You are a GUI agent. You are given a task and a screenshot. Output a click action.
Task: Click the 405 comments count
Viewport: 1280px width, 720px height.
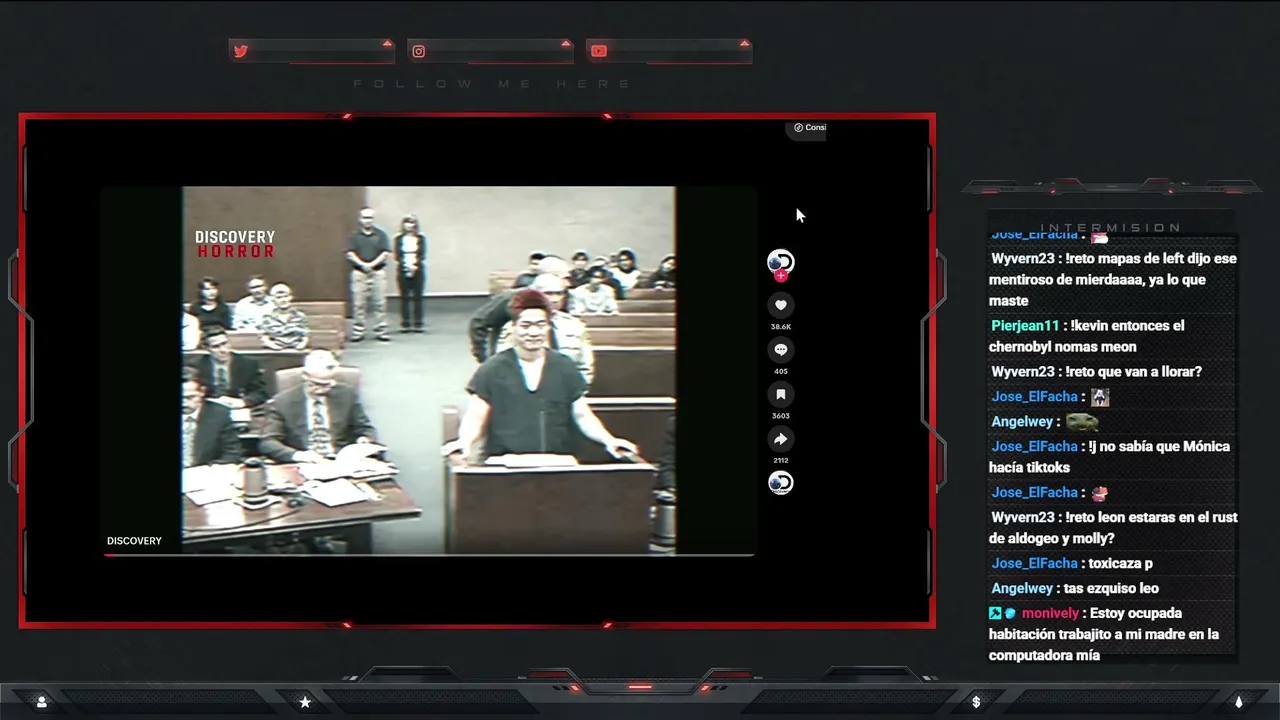[781, 371]
